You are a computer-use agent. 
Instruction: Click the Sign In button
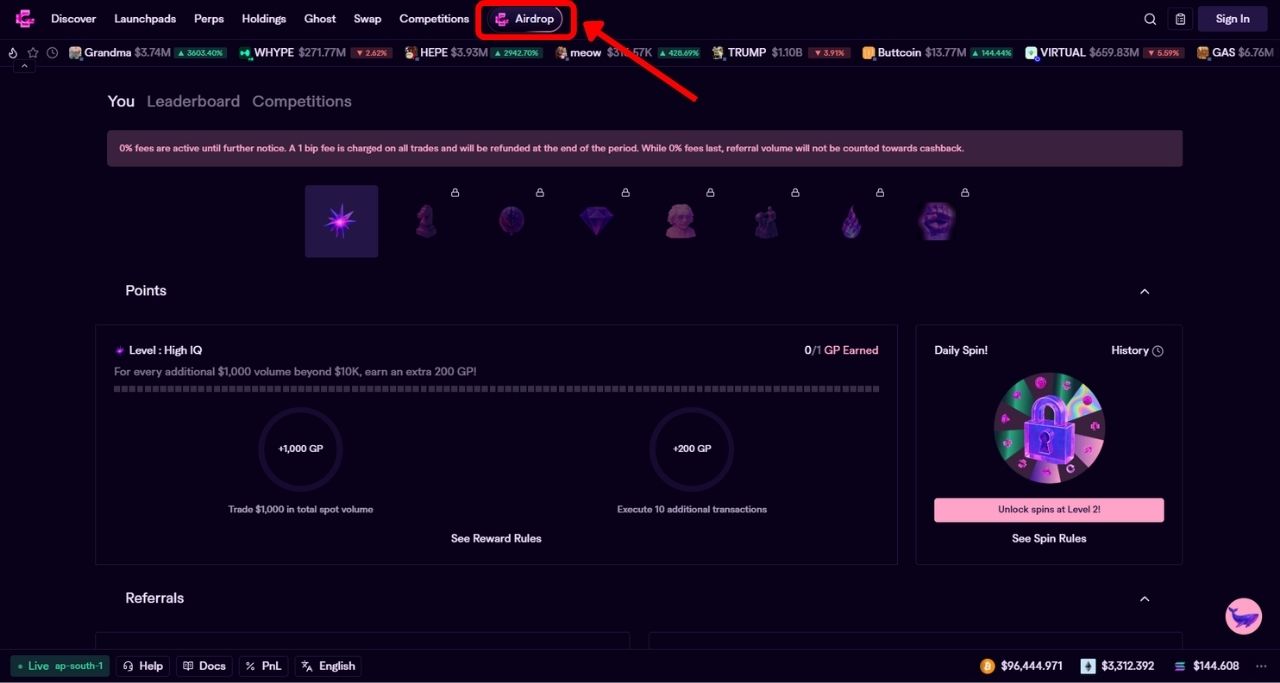(x=1232, y=19)
